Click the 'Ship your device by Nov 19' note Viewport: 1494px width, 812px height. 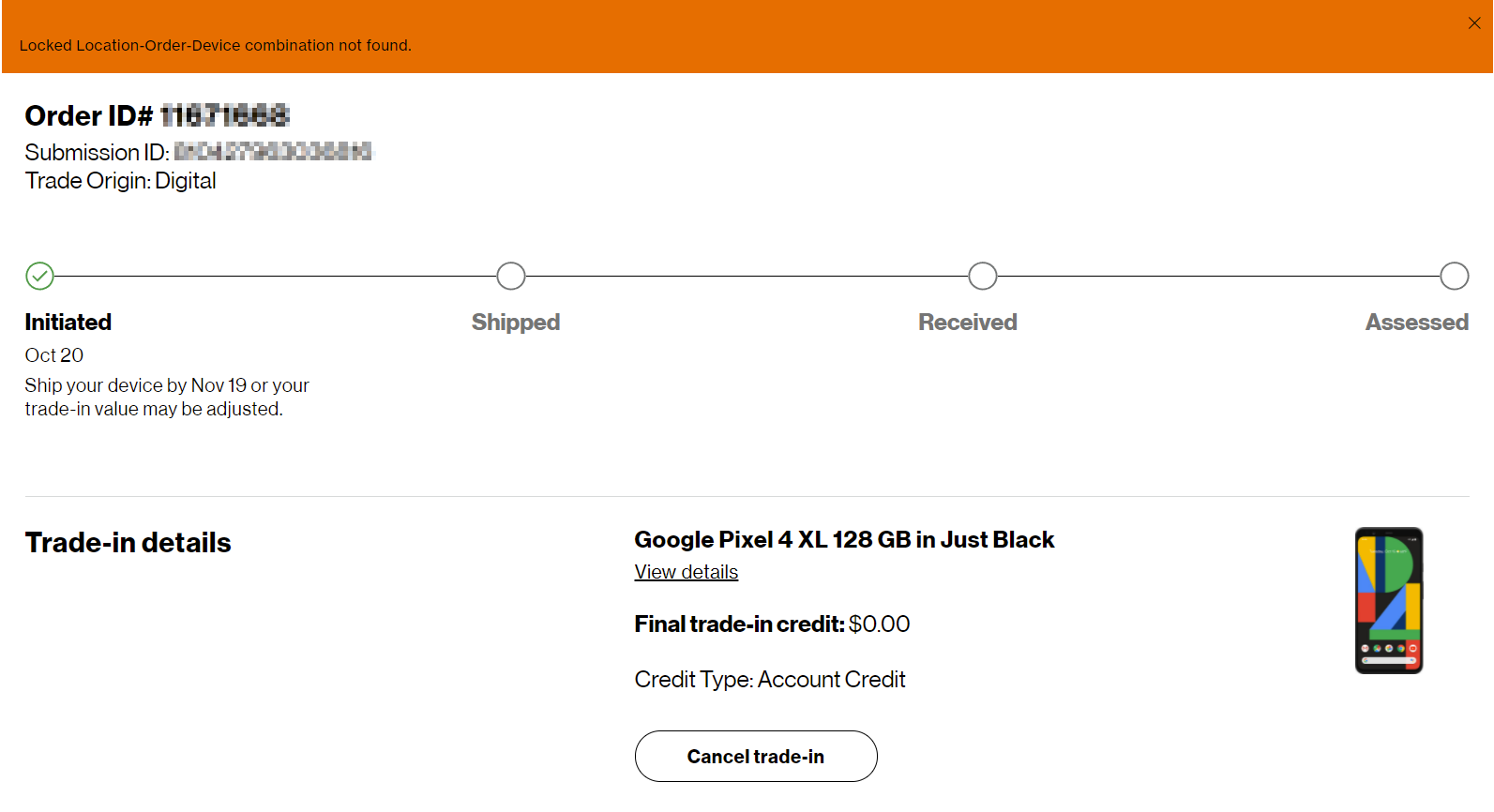click(x=167, y=398)
